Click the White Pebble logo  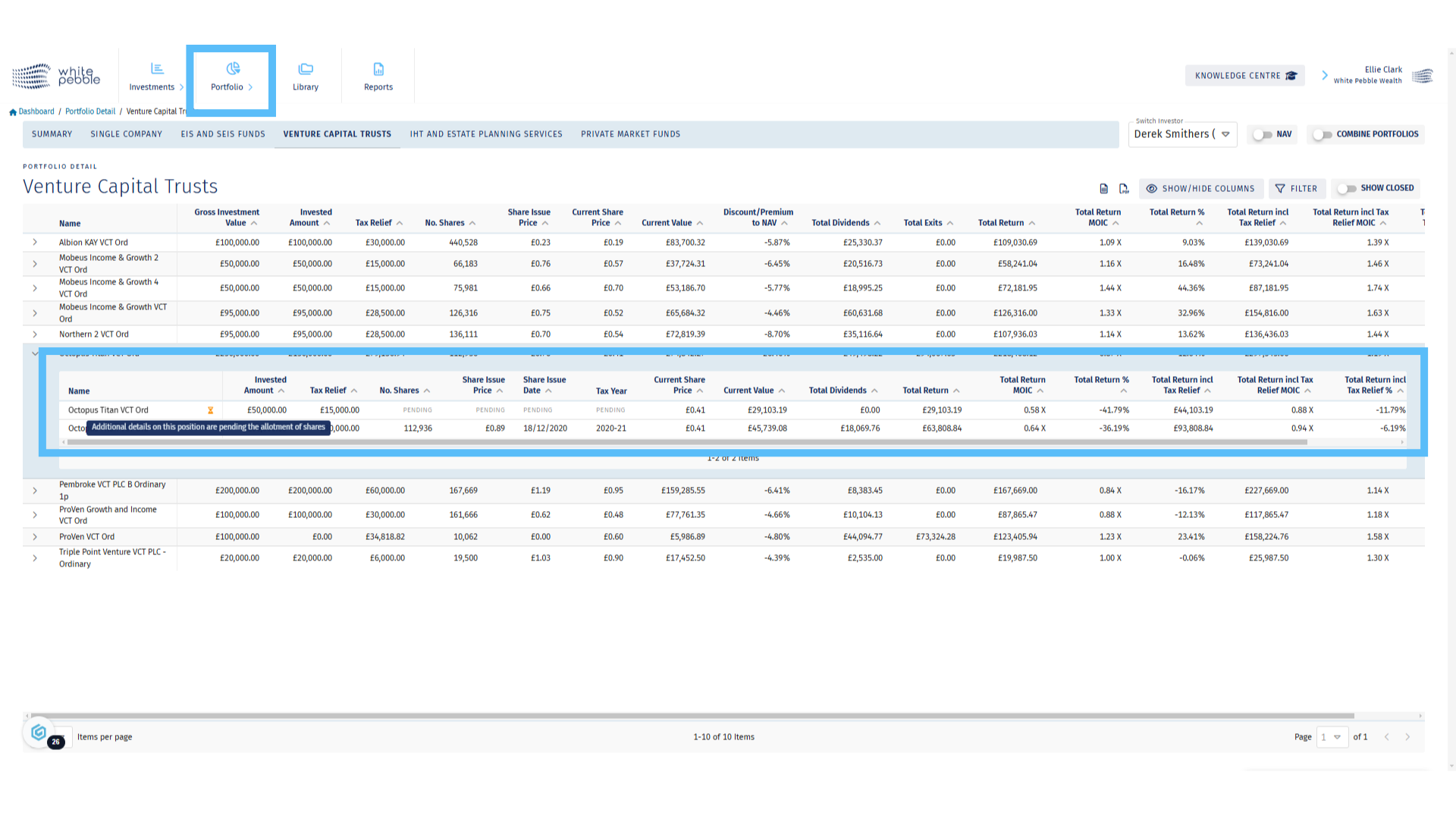pos(56,76)
